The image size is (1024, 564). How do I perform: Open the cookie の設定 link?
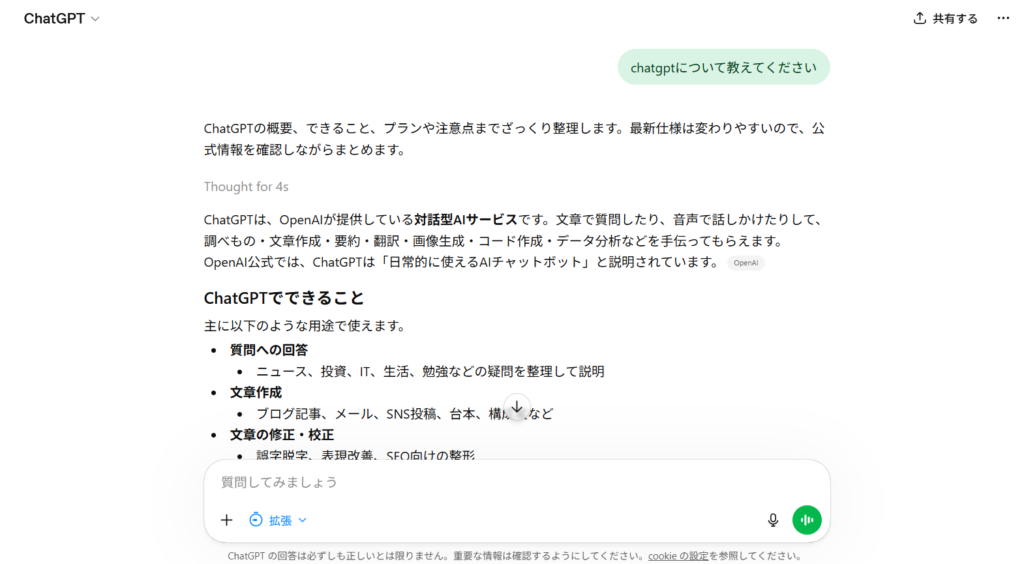(x=678, y=556)
